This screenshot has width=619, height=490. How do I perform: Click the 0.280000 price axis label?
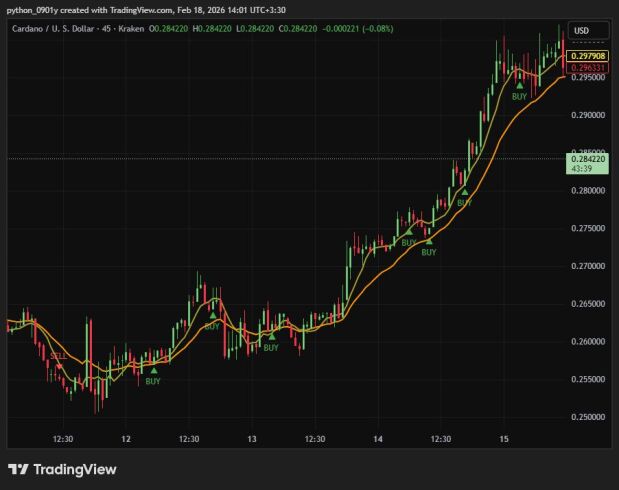click(x=588, y=190)
